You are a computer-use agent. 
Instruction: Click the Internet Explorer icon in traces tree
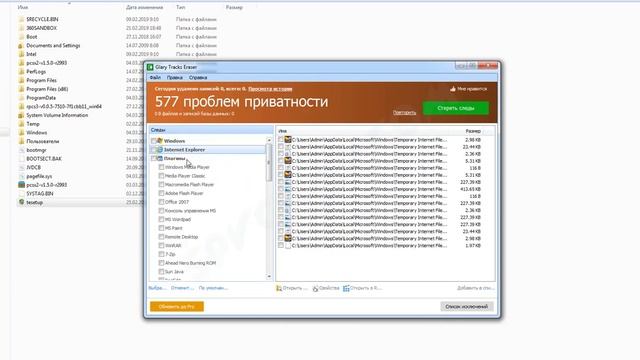[x=160, y=150]
